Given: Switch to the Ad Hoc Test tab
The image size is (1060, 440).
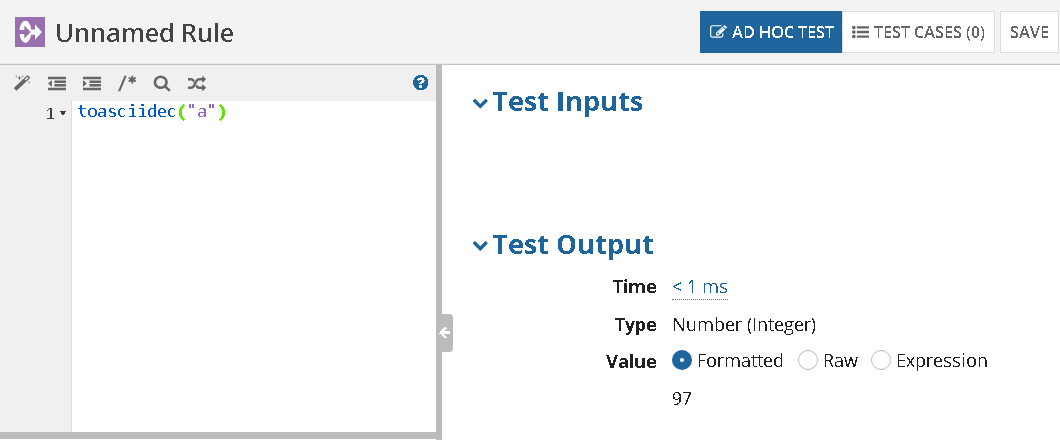Looking at the screenshot, I should (x=771, y=32).
